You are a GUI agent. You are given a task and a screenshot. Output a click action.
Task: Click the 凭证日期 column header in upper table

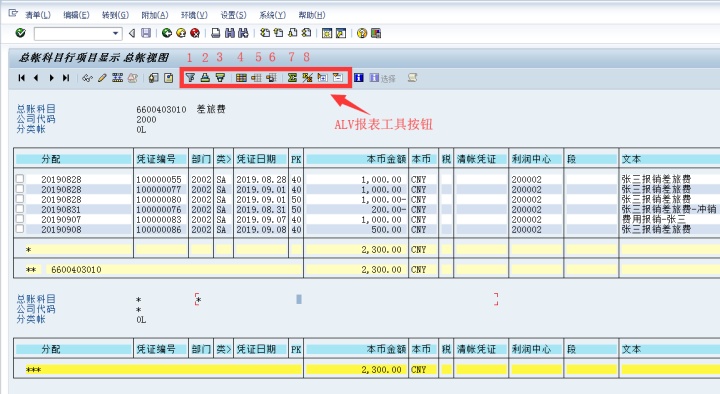[x=261, y=159]
